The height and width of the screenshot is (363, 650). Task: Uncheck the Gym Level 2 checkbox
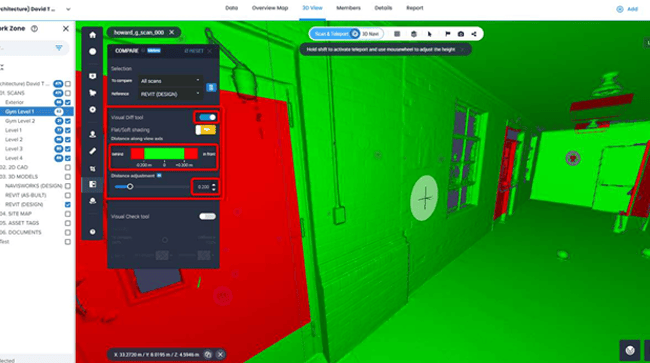coord(68,121)
